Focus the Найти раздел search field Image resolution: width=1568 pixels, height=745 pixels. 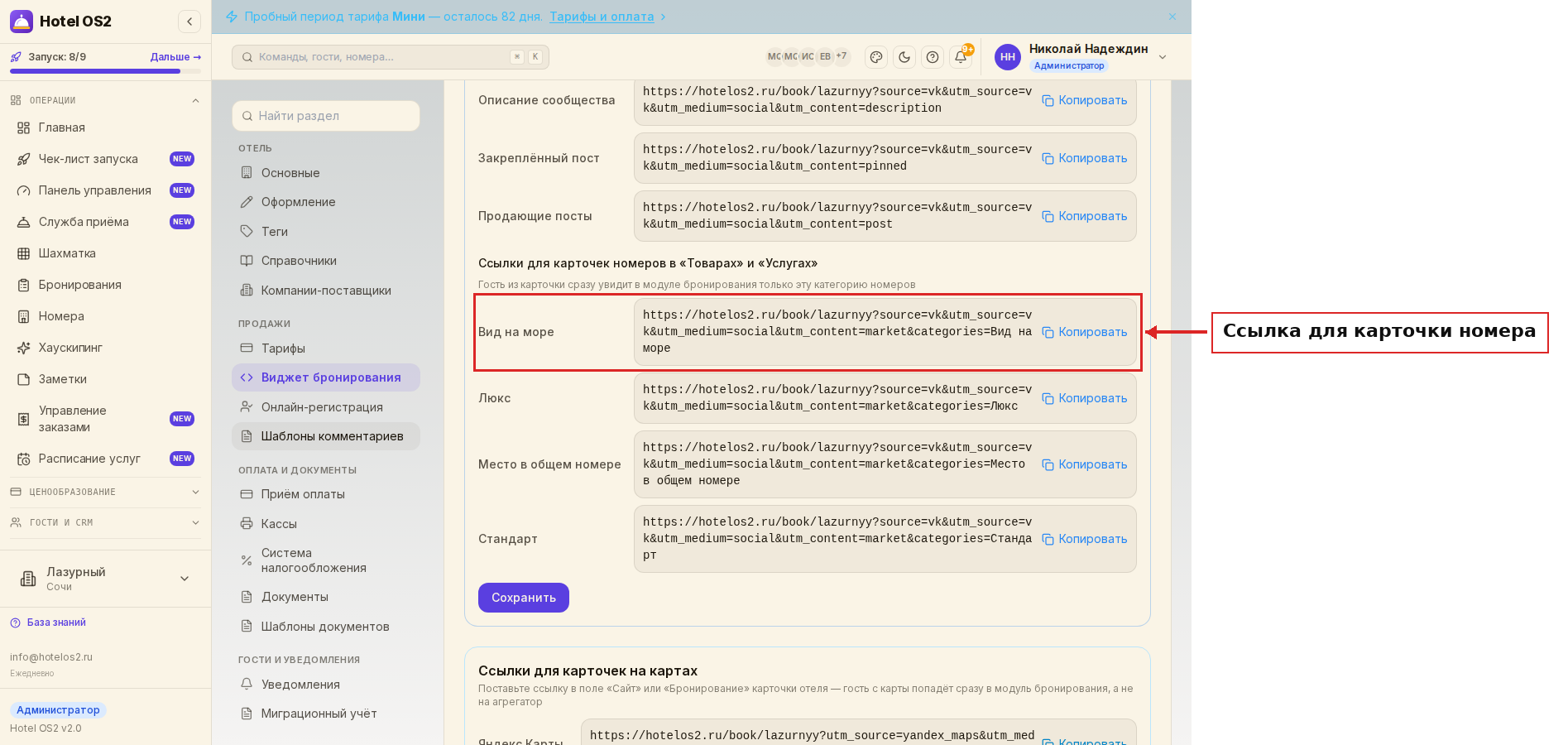(326, 116)
